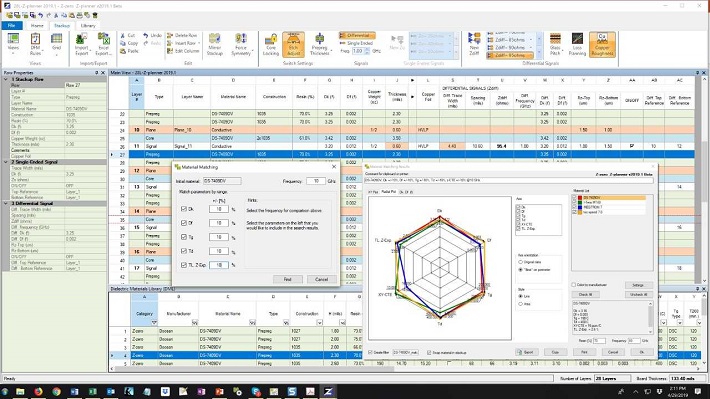The height and width of the screenshot is (399, 710).
Task: Toggle the TL Z-Exp checkbox
Action: tap(184, 265)
